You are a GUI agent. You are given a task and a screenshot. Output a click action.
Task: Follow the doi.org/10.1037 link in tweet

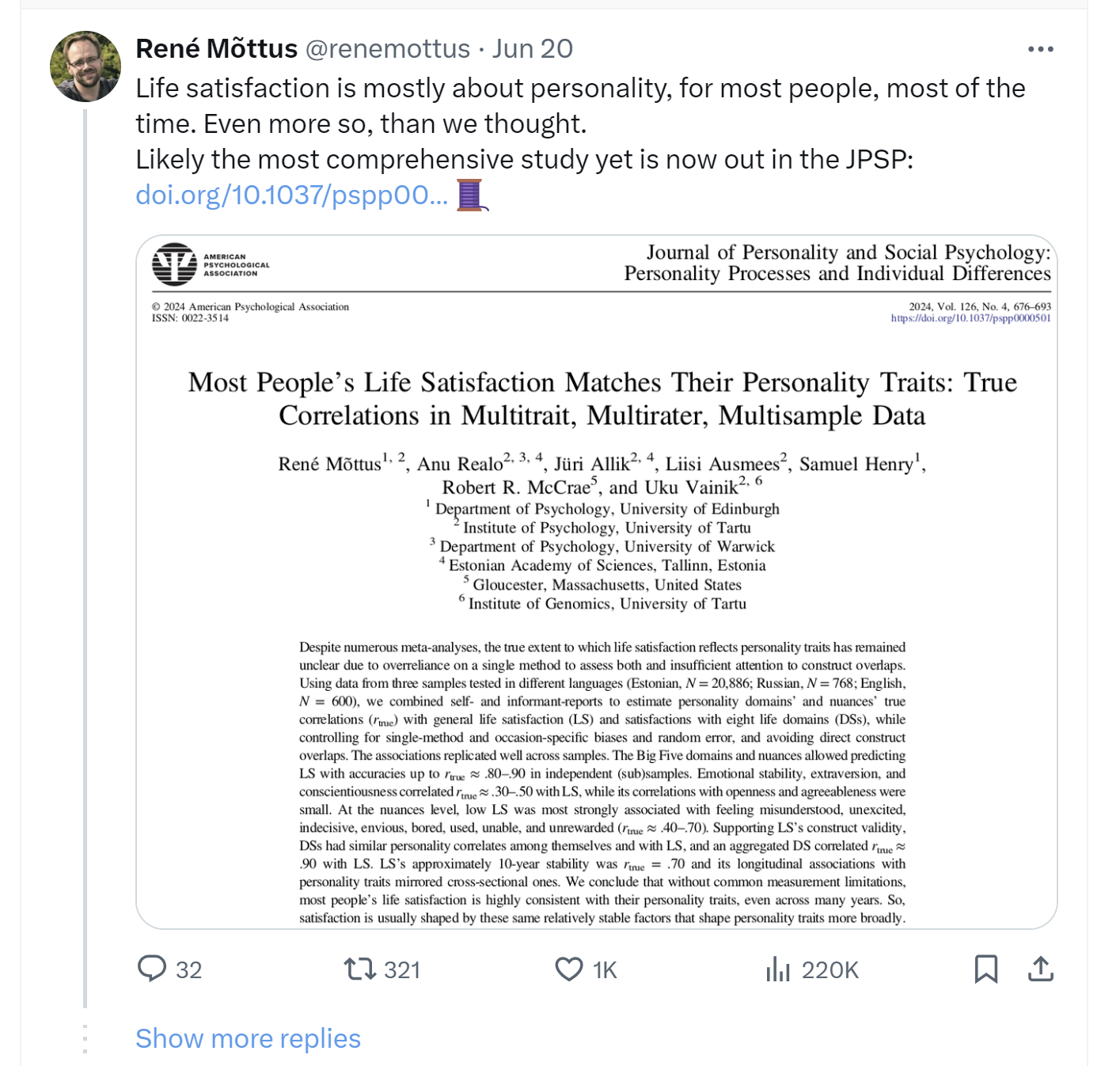click(291, 195)
